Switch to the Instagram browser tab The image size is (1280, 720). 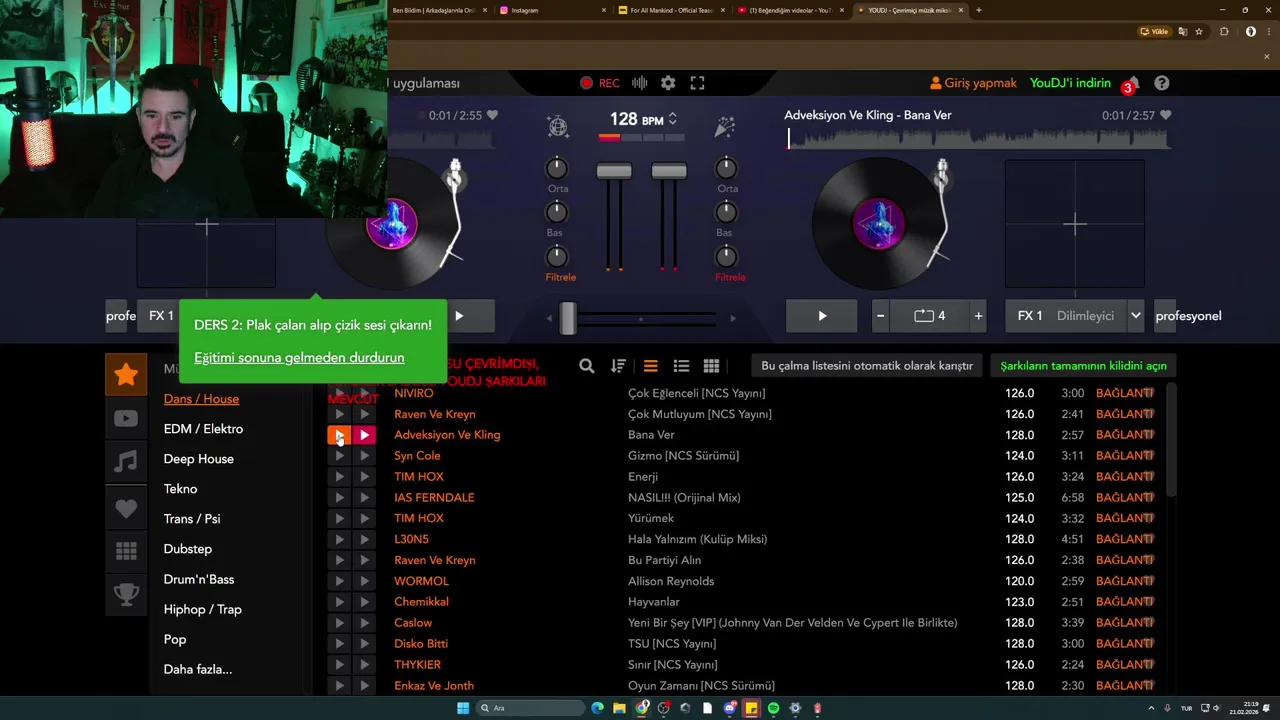coord(550,10)
